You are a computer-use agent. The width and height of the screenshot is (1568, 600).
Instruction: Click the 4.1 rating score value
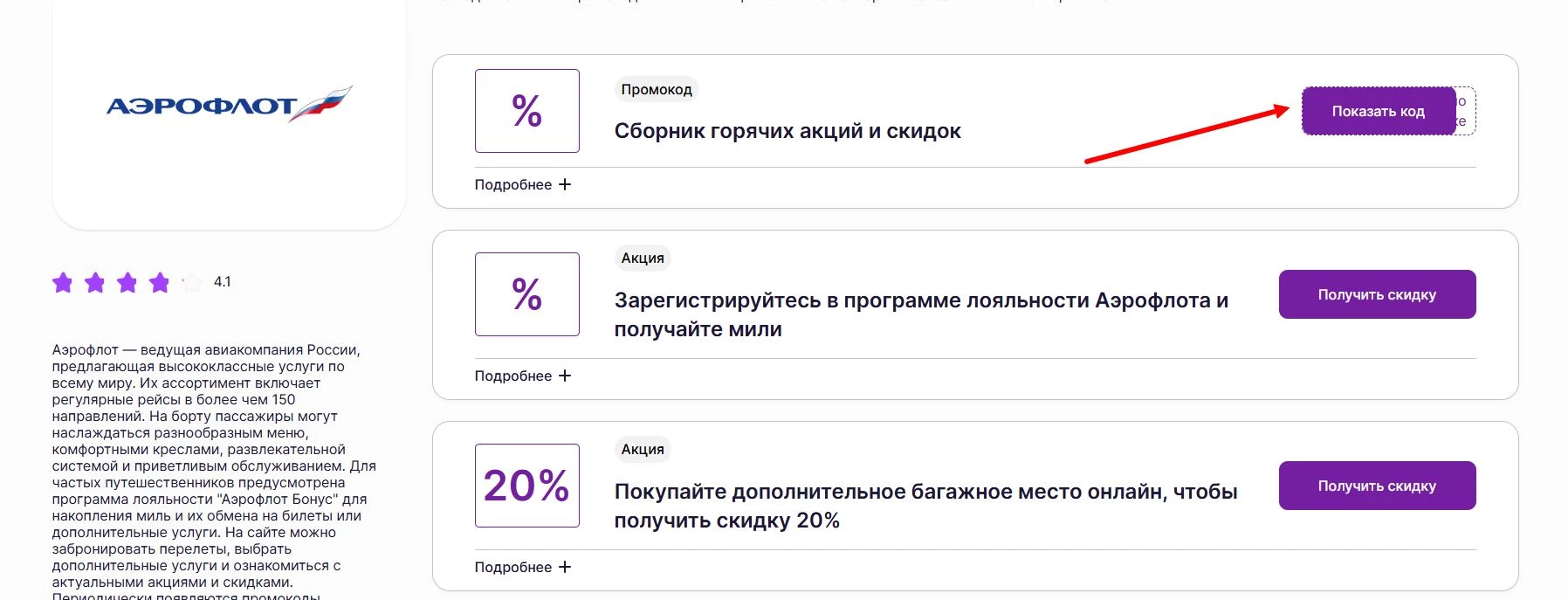[x=224, y=282]
